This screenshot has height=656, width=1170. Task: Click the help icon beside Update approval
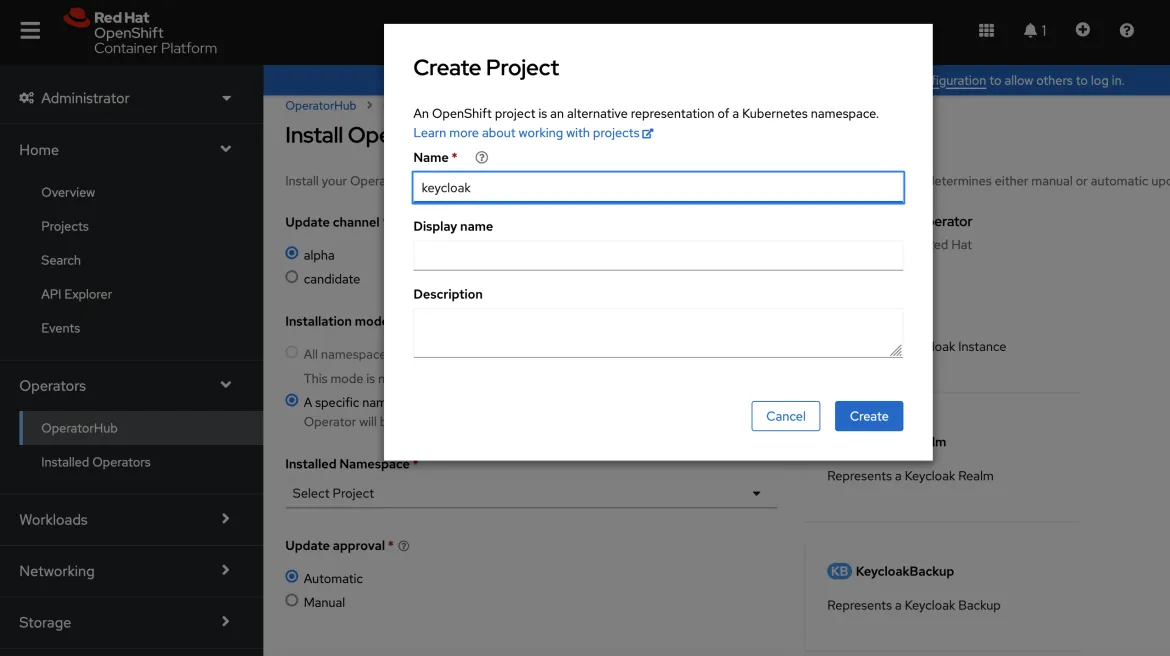(x=403, y=545)
